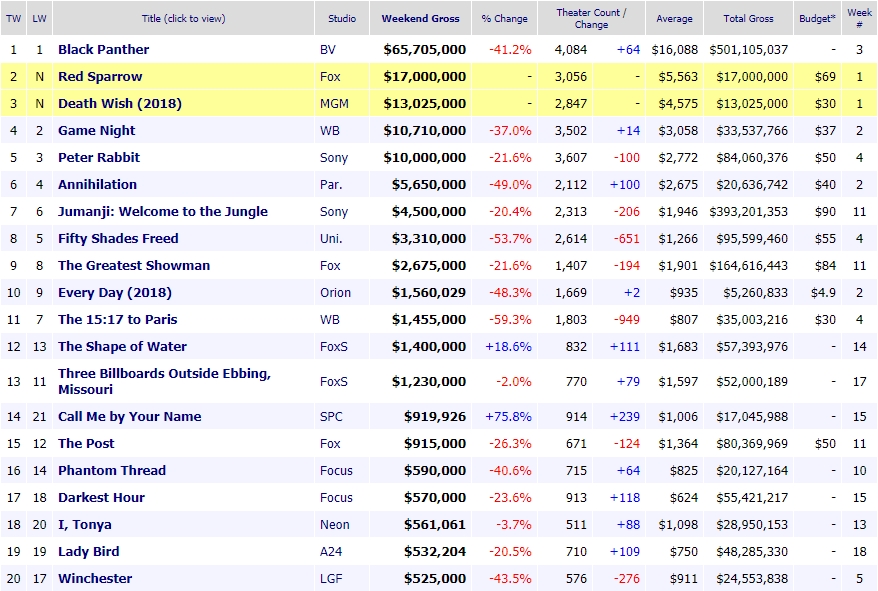Click Focus studio in Phantom Thread row
The height and width of the screenshot is (591, 878).
tap(336, 471)
